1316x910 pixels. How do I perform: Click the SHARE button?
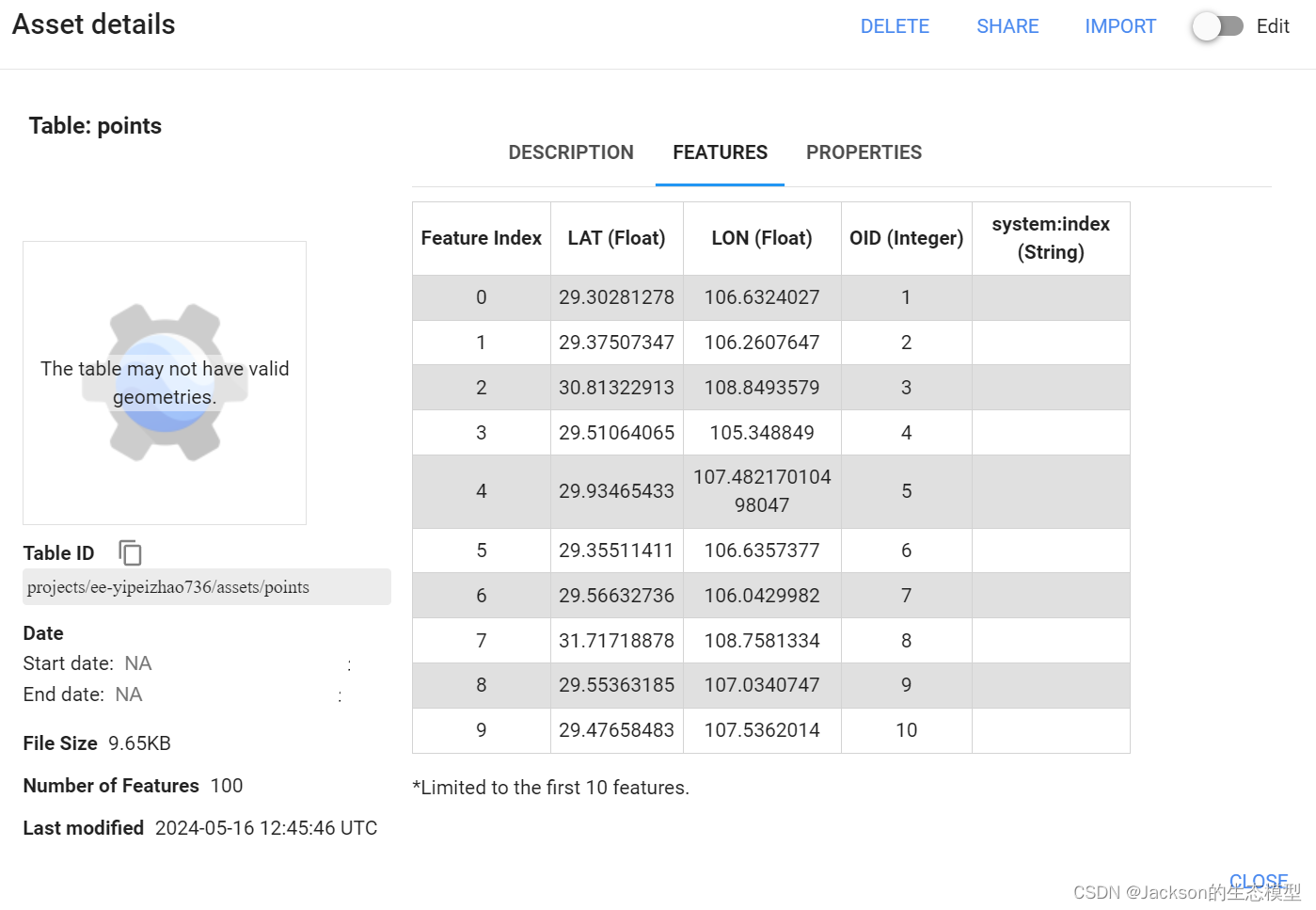(x=1007, y=26)
